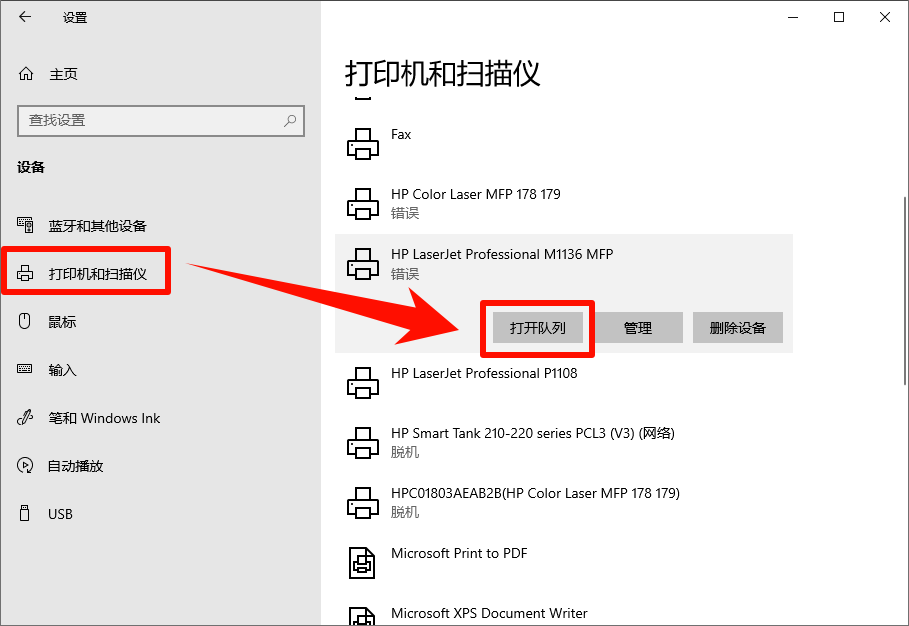Click the back arrow in Settings header
Screen dimensions: 909x626
point(25,17)
